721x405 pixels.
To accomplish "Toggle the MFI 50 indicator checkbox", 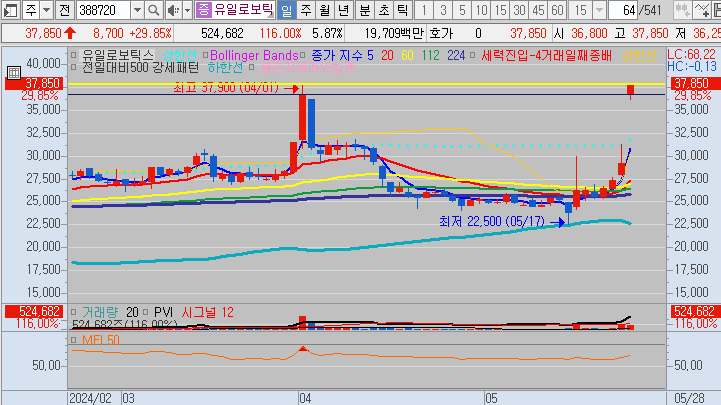I will pyautogui.click(x=74, y=340).
